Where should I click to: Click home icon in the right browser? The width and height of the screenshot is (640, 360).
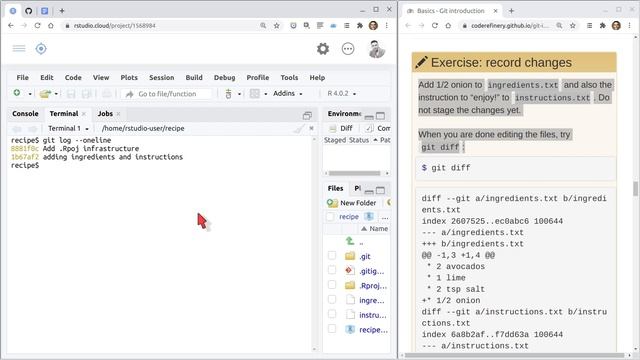[x=448, y=25]
